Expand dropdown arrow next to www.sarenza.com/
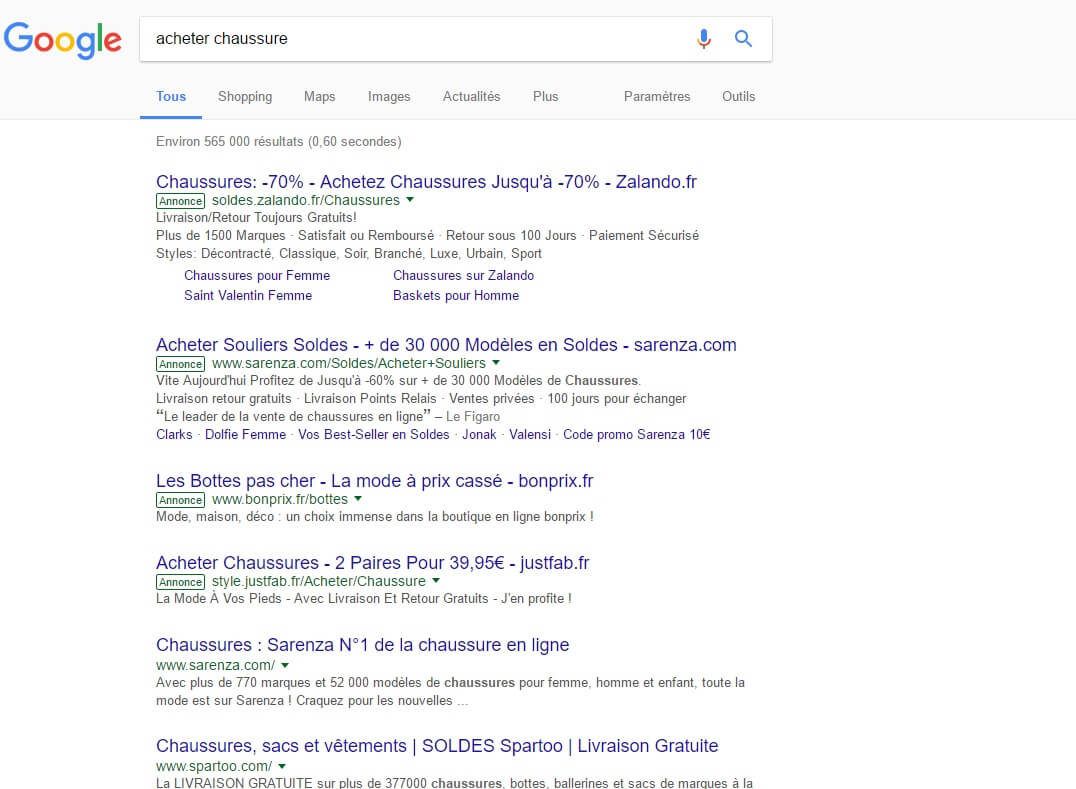The height and width of the screenshot is (789, 1076). tap(285, 665)
